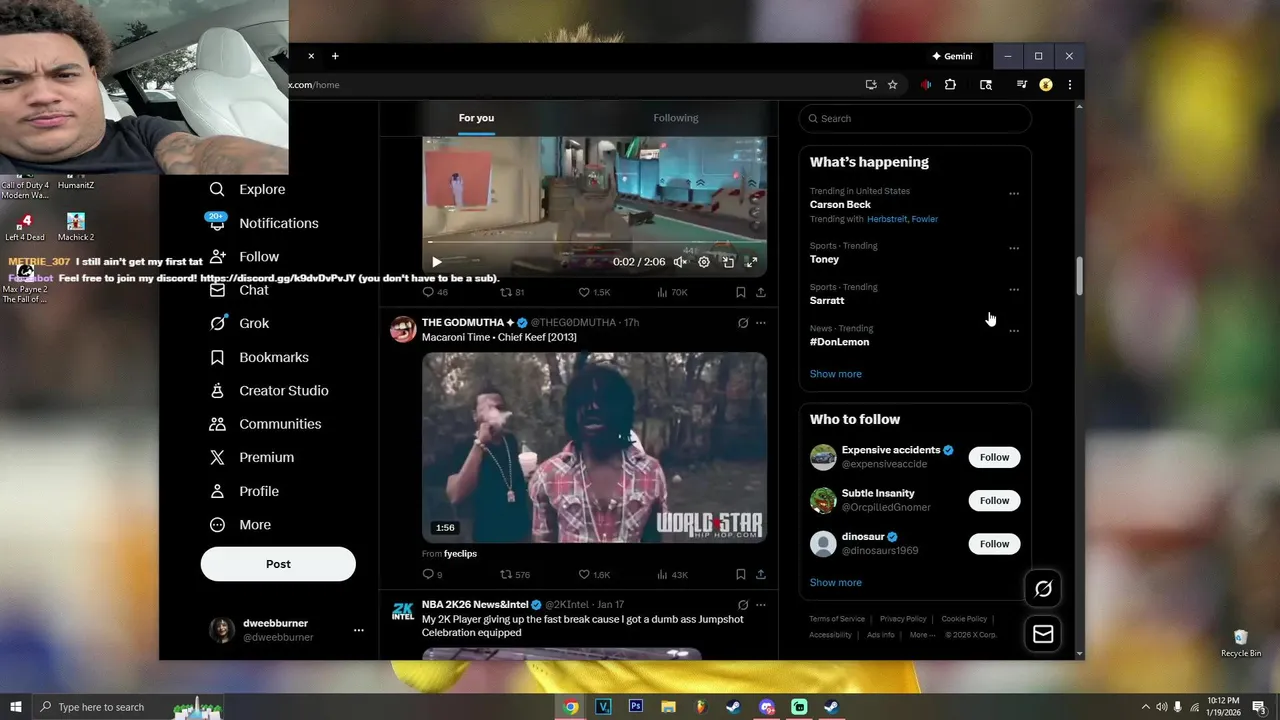Open Creator Studio in the sidebar
The image size is (1280, 720).
click(267, 390)
